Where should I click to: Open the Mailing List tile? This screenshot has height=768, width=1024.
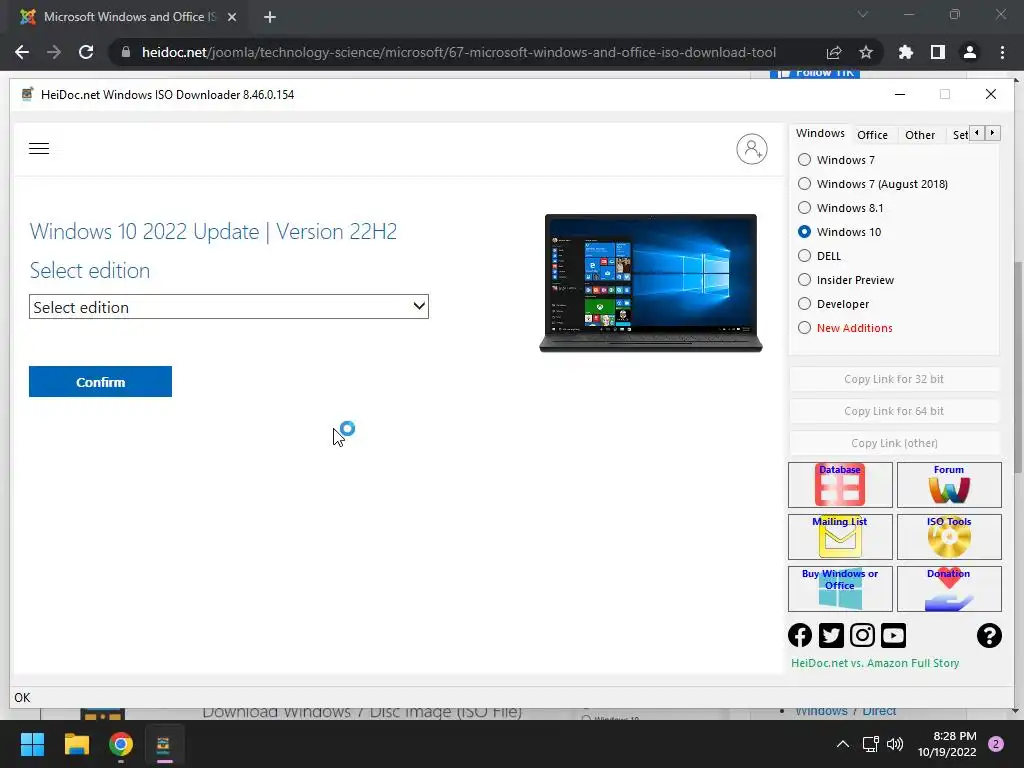[x=840, y=537]
